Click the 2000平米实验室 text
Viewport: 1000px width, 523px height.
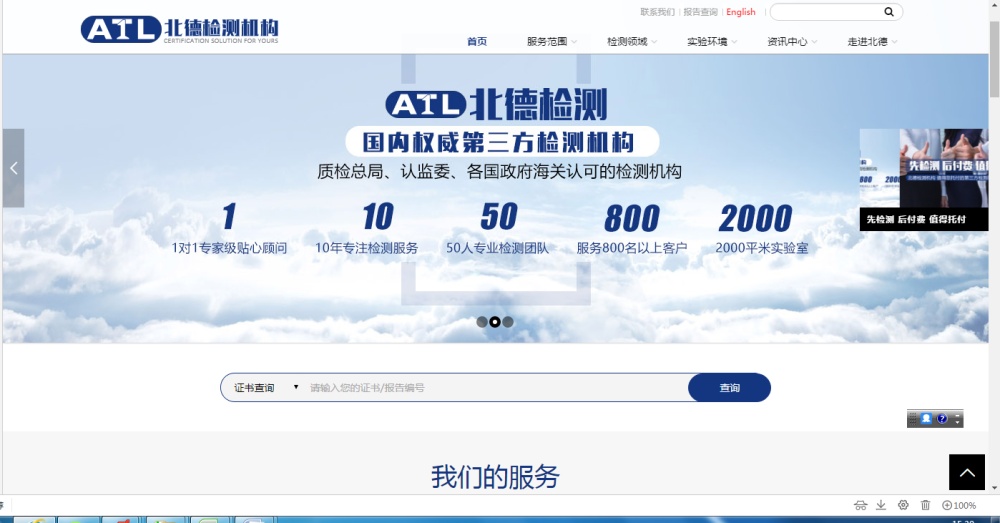pyautogui.click(x=761, y=248)
